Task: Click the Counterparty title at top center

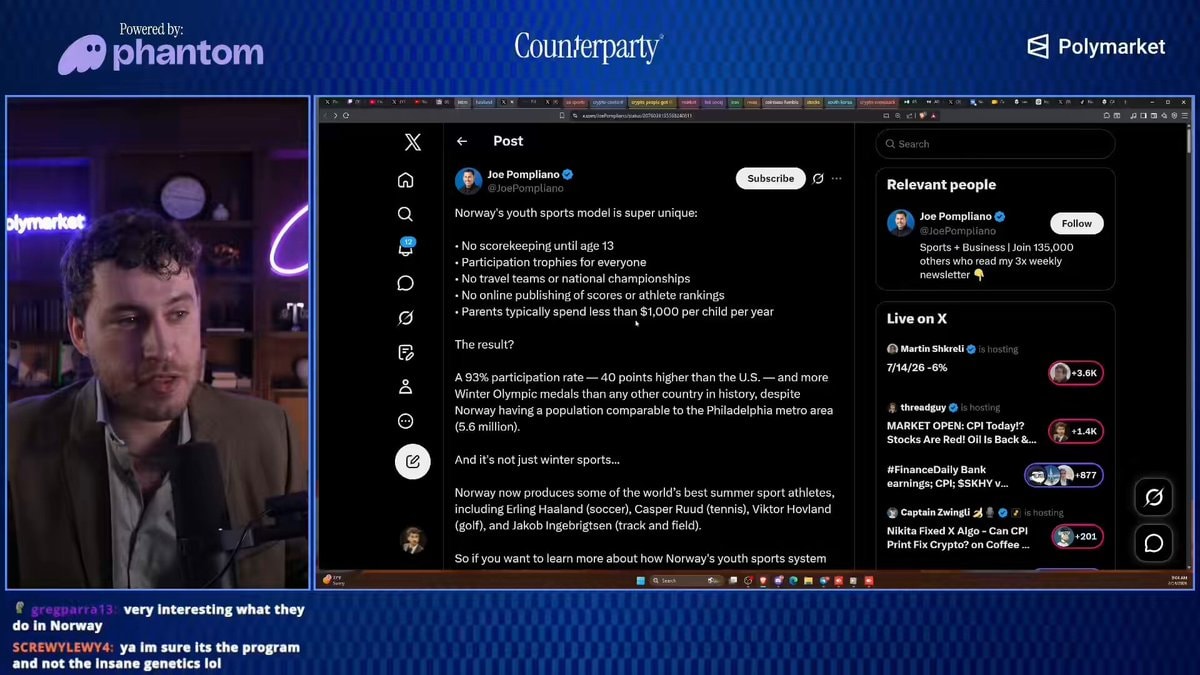Action: (588, 47)
